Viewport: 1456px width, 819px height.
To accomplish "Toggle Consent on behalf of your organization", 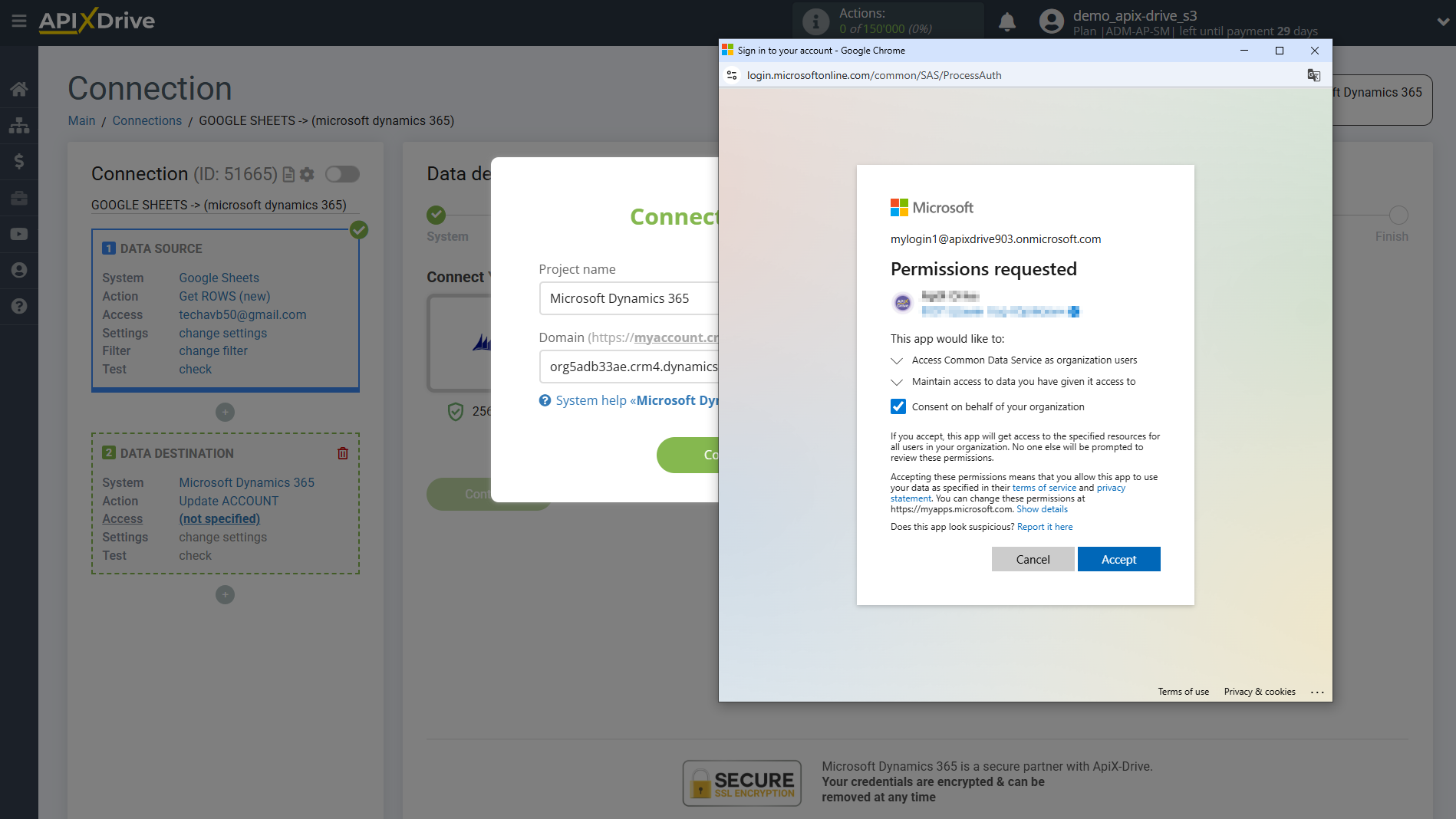I will click(x=898, y=406).
